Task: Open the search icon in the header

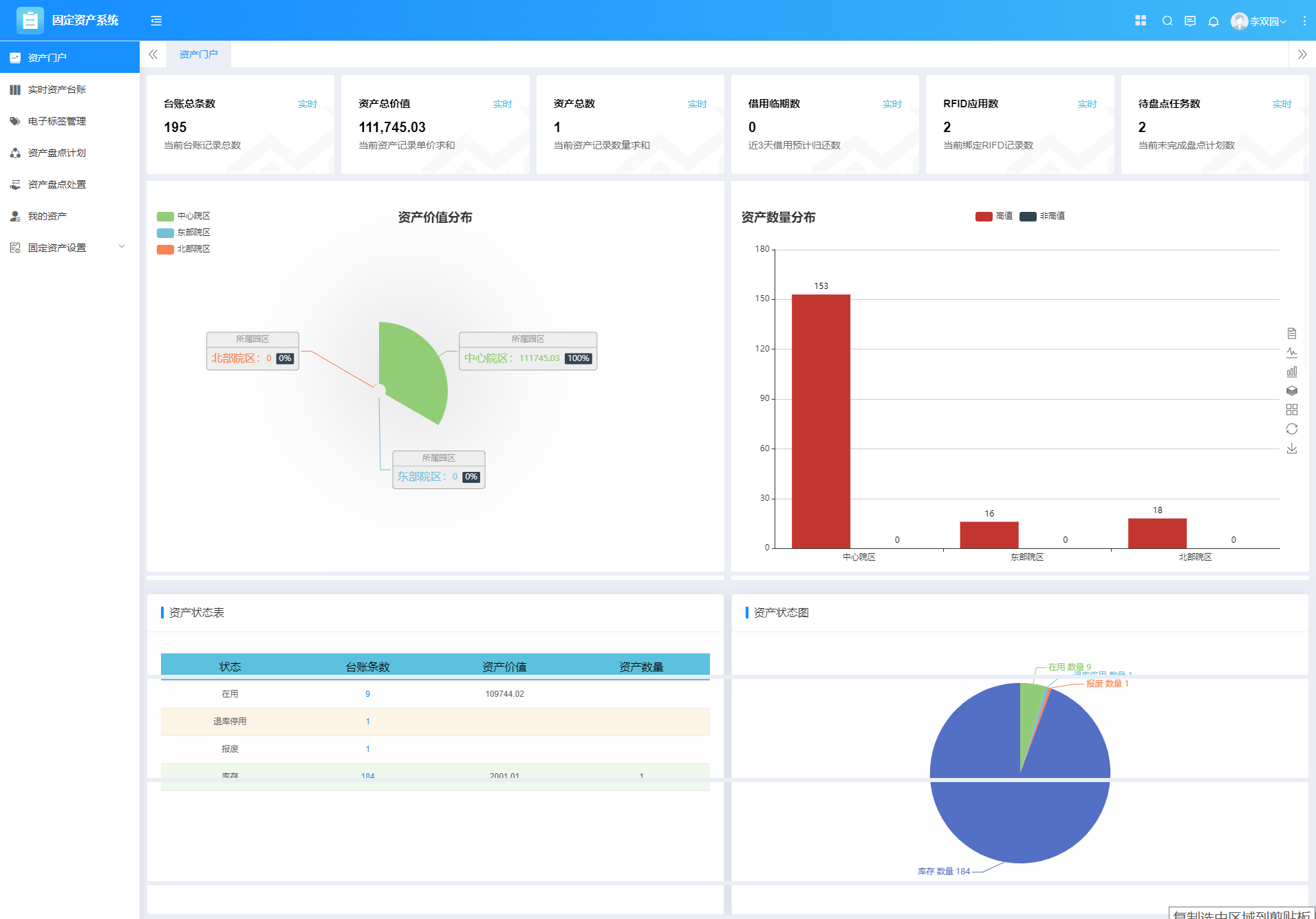Action: click(x=1167, y=21)
